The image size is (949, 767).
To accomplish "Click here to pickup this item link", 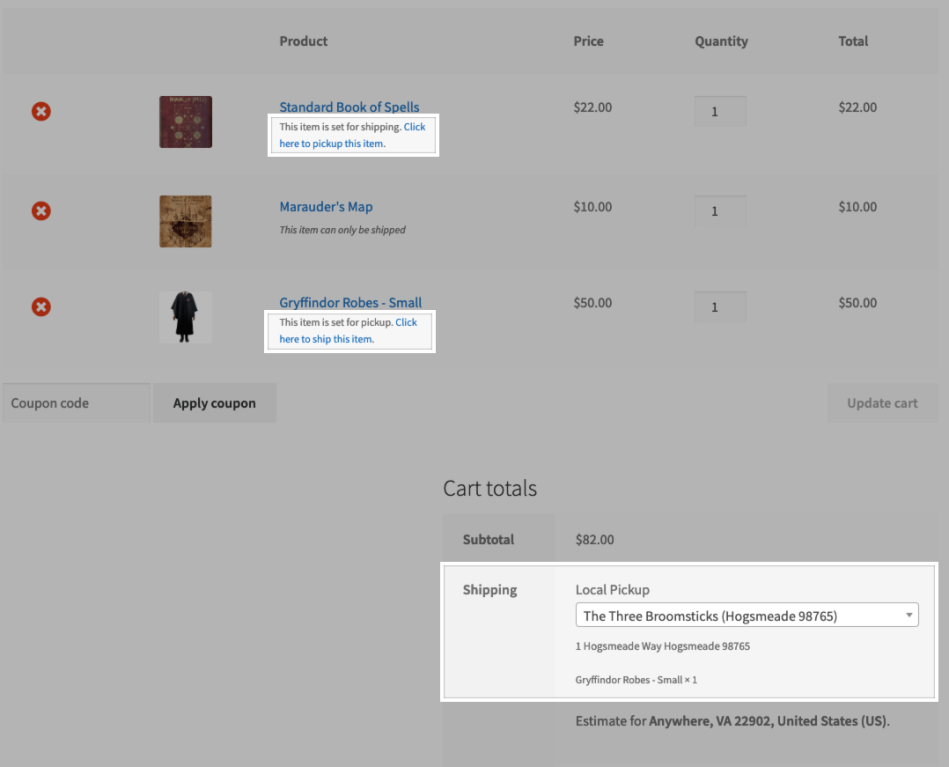I will 332,143.
